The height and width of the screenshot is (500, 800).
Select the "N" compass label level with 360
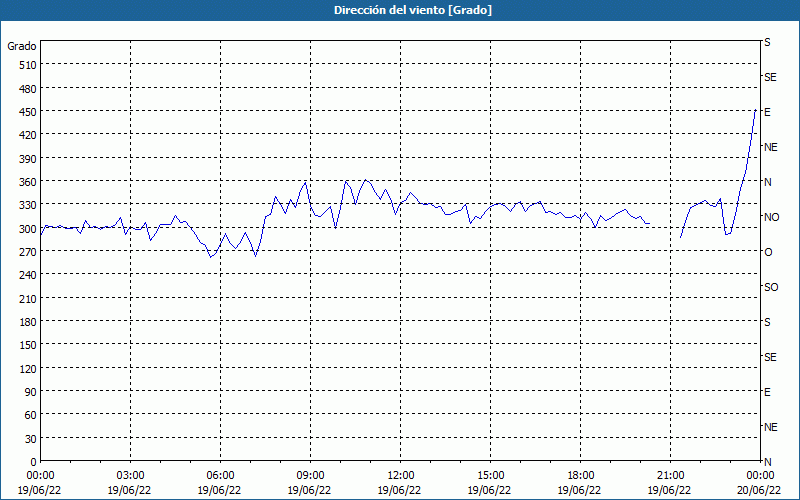click(x=767, y=182)
